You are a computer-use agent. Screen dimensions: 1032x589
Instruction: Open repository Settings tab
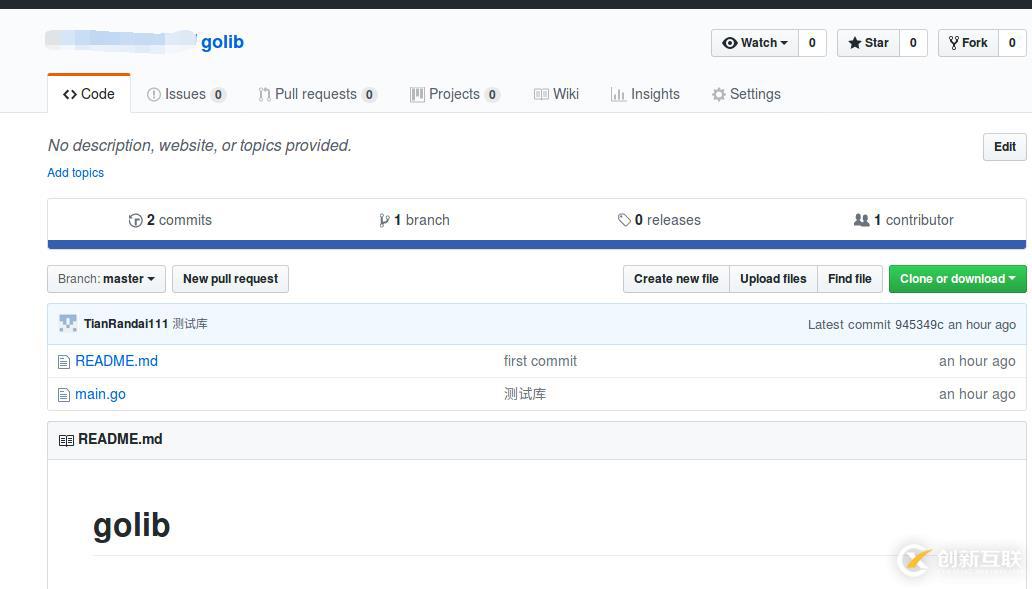coord(746,94)
